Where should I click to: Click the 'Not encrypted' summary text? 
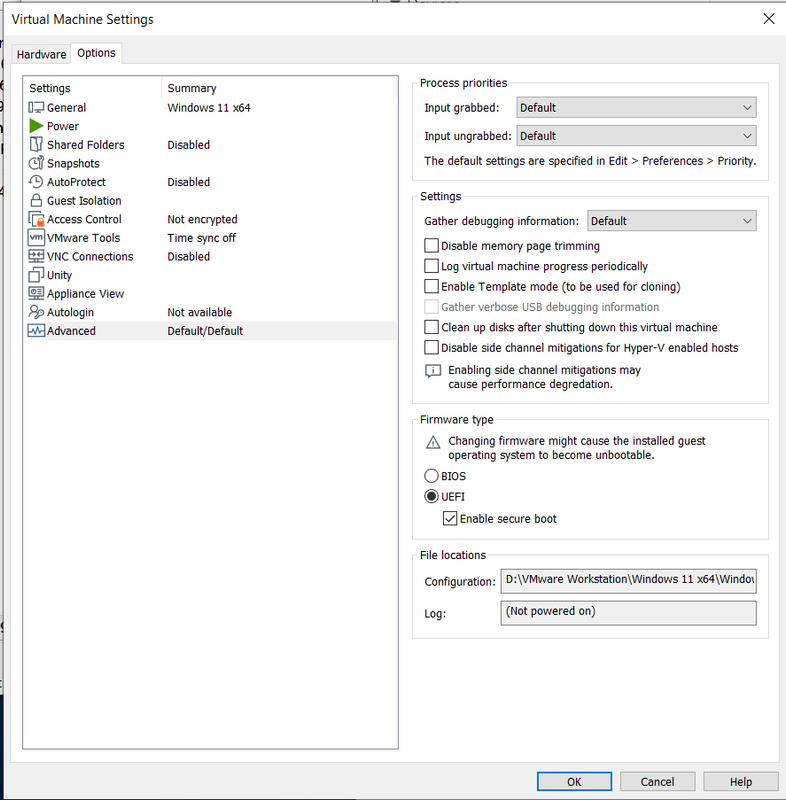[x=202, y=219]
